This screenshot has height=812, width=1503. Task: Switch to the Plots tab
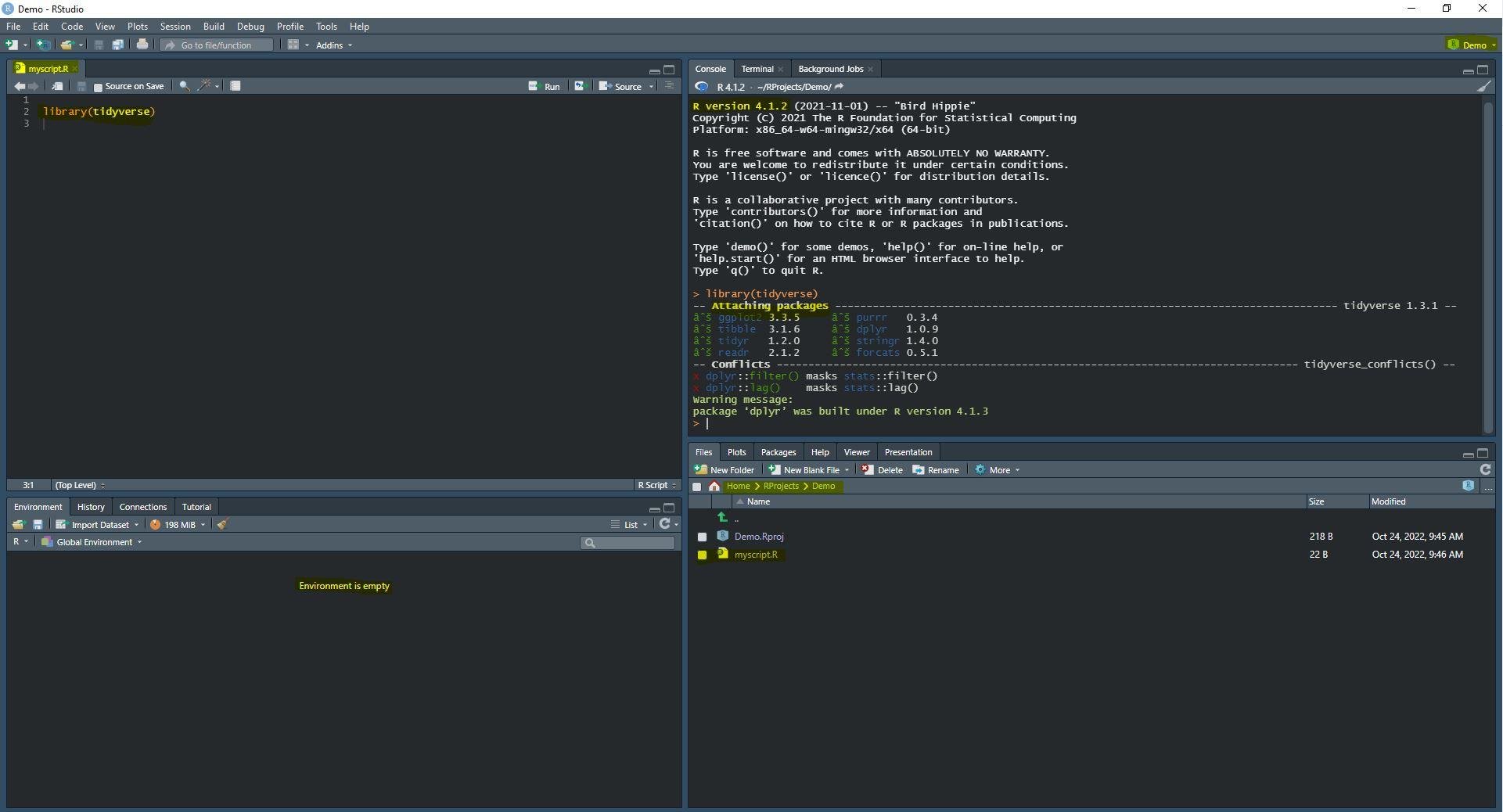[736, 452]
